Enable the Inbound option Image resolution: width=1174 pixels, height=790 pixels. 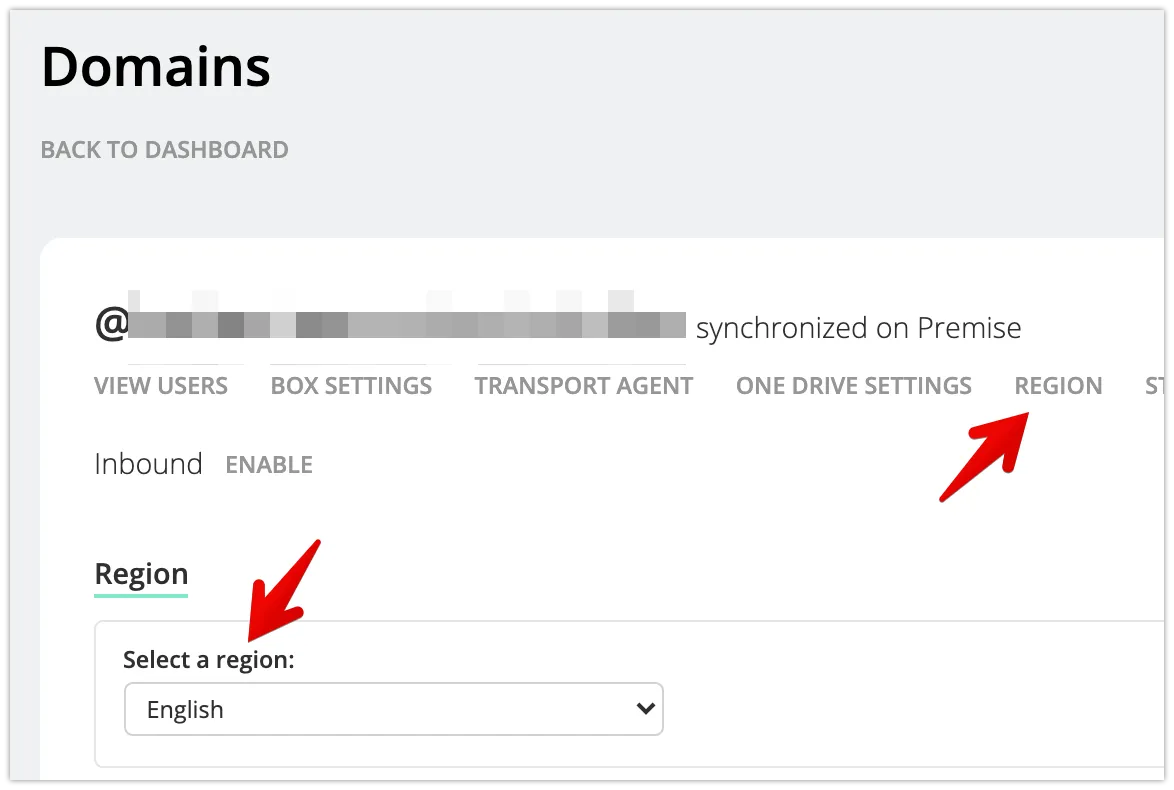click(269, 465)
